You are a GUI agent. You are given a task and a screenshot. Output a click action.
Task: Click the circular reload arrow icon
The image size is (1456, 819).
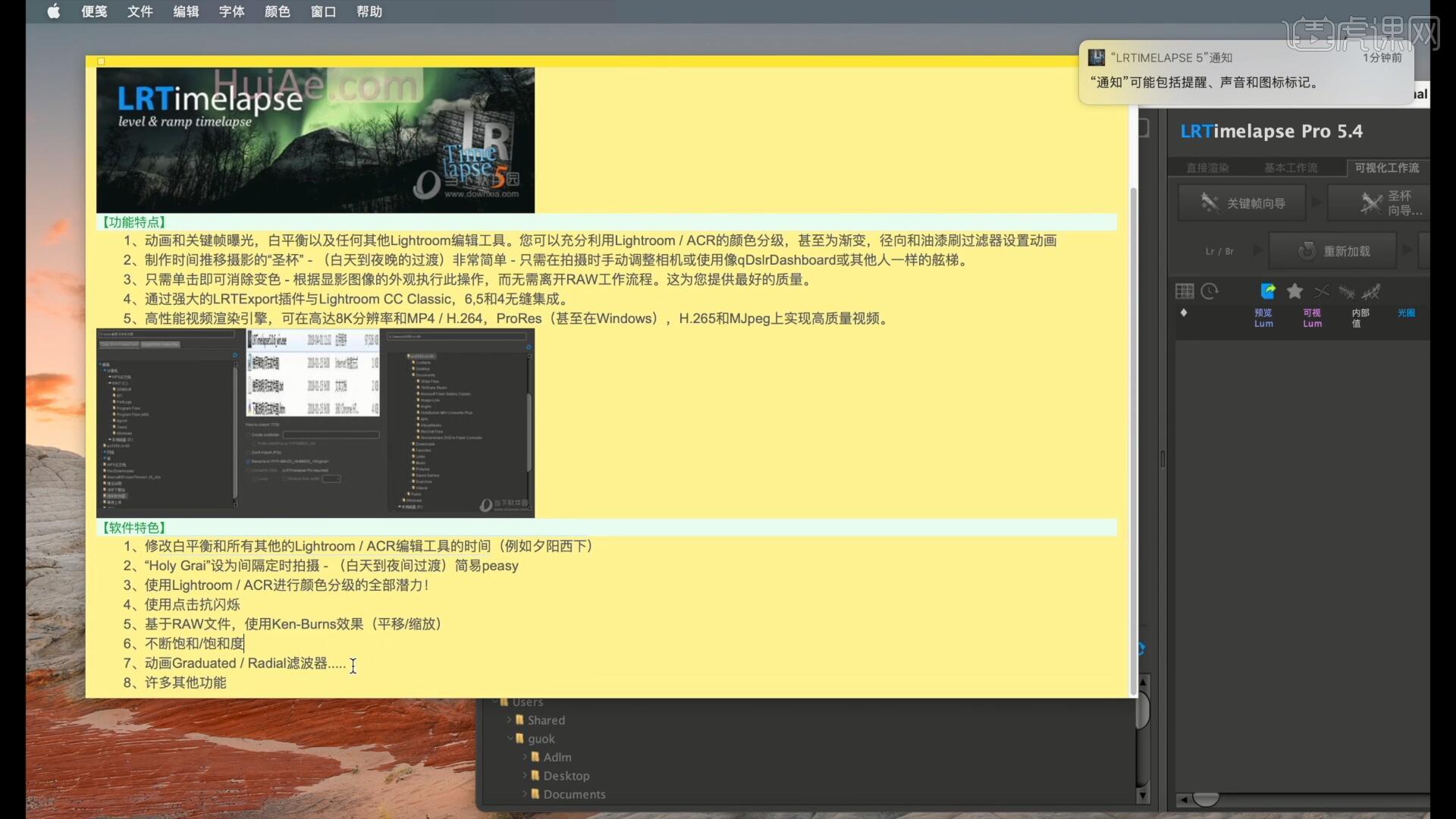(1307, 250)
